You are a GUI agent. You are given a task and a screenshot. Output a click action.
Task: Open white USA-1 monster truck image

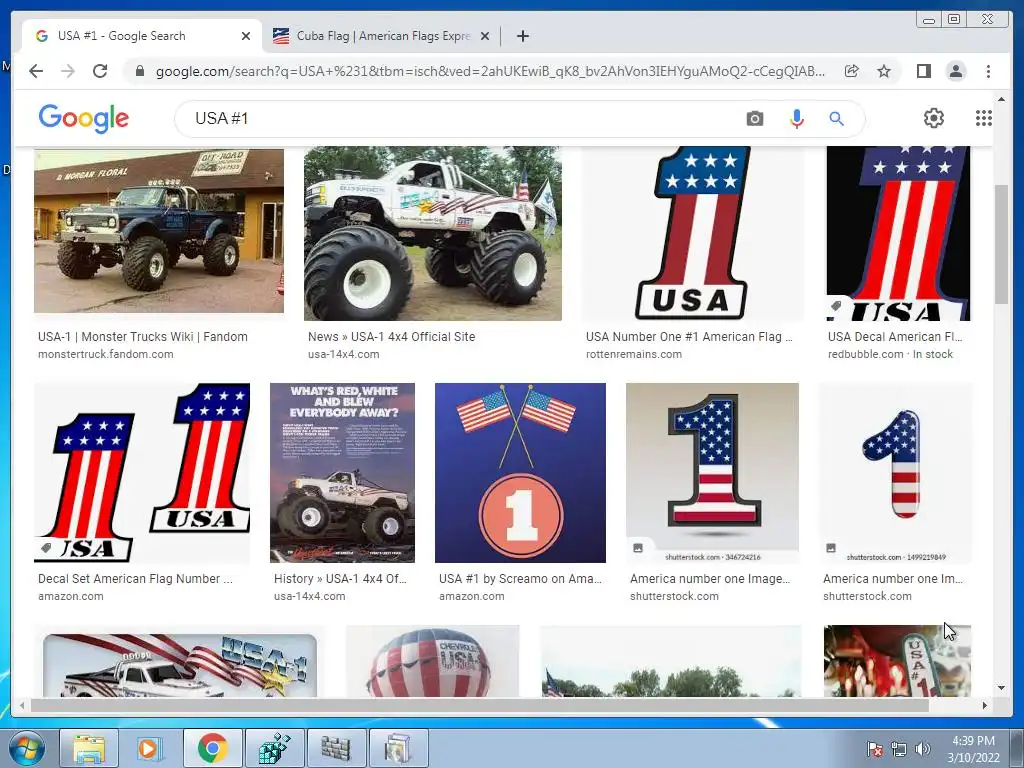coord(432,233)
